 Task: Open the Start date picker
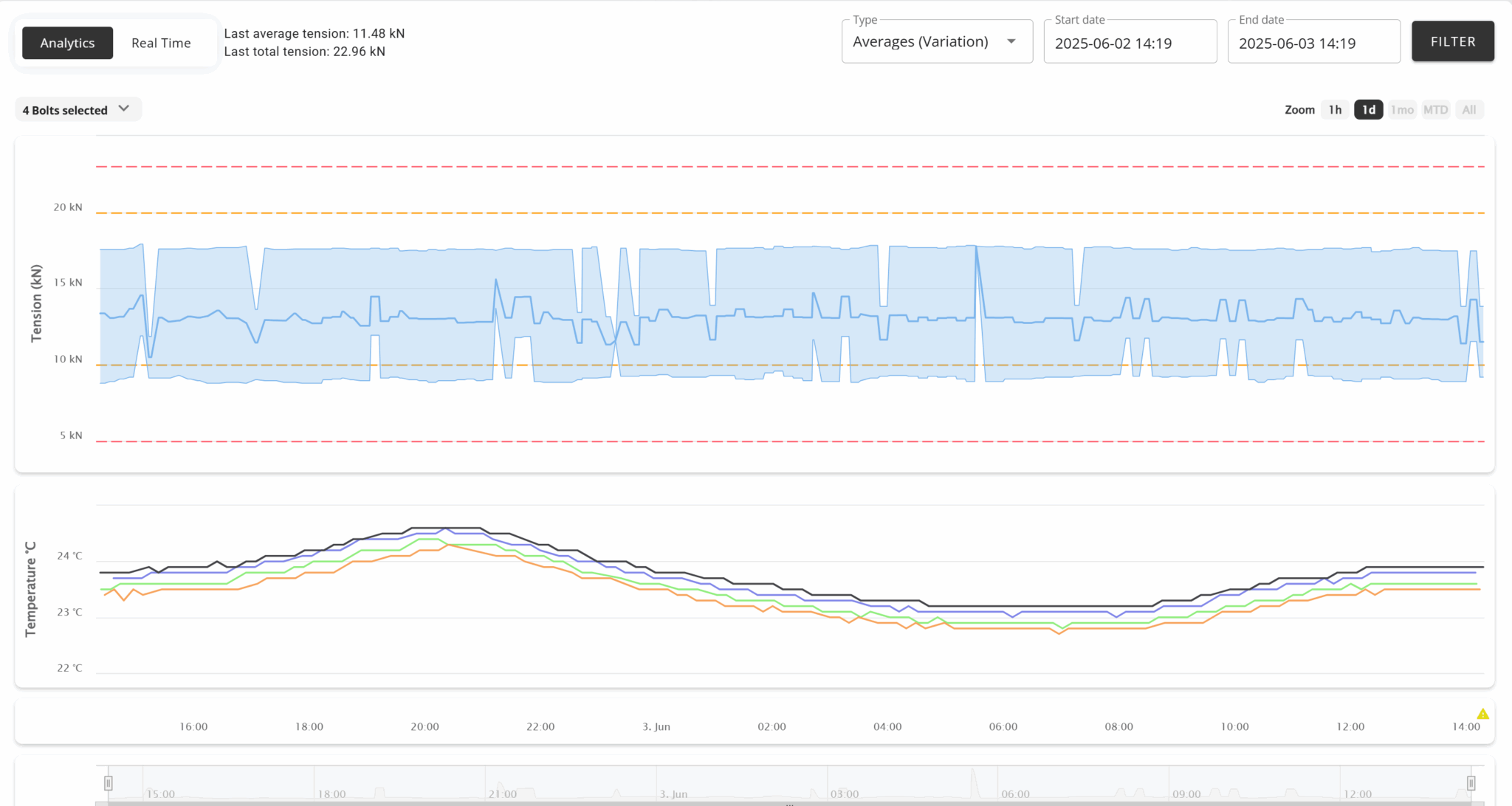click(x=1130, y=43)
